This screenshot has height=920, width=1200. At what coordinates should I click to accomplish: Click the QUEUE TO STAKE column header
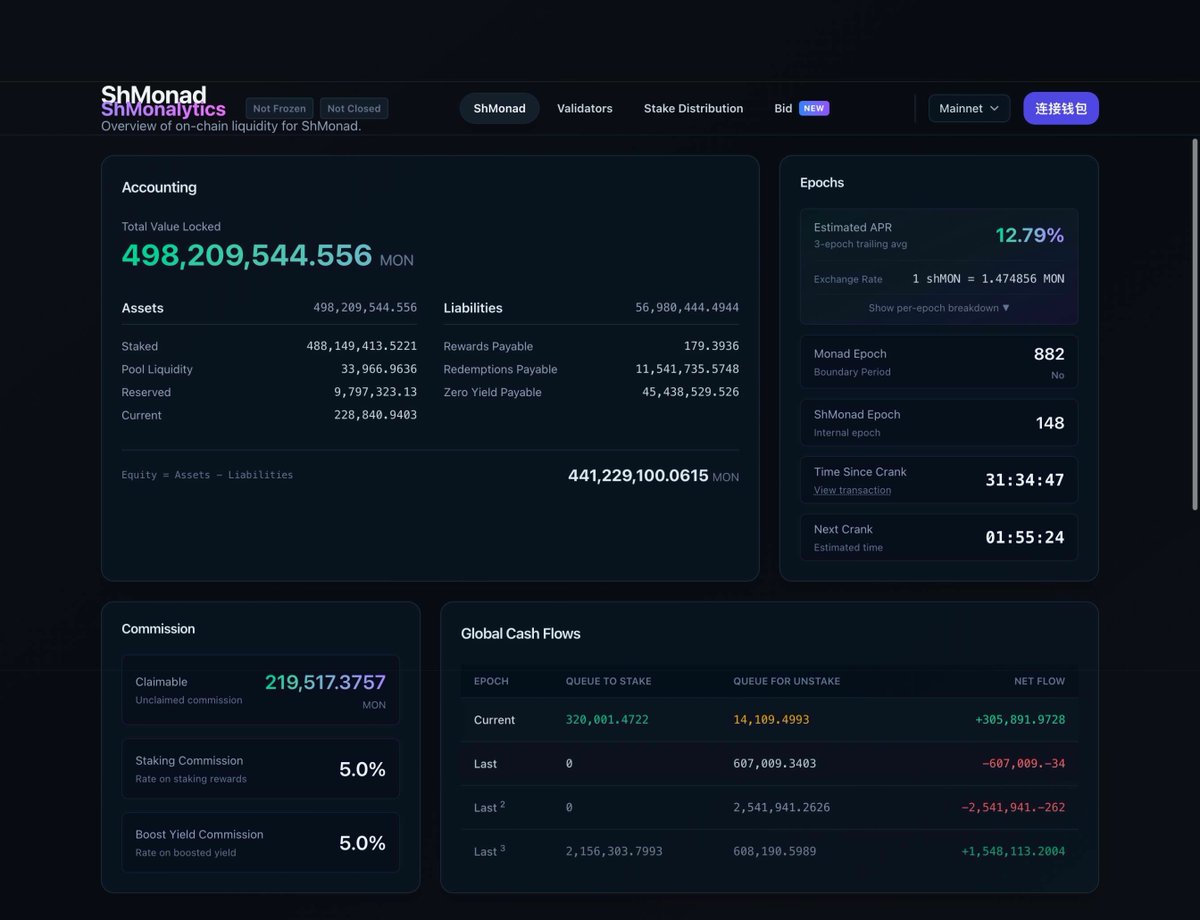[x=608, y=681]
